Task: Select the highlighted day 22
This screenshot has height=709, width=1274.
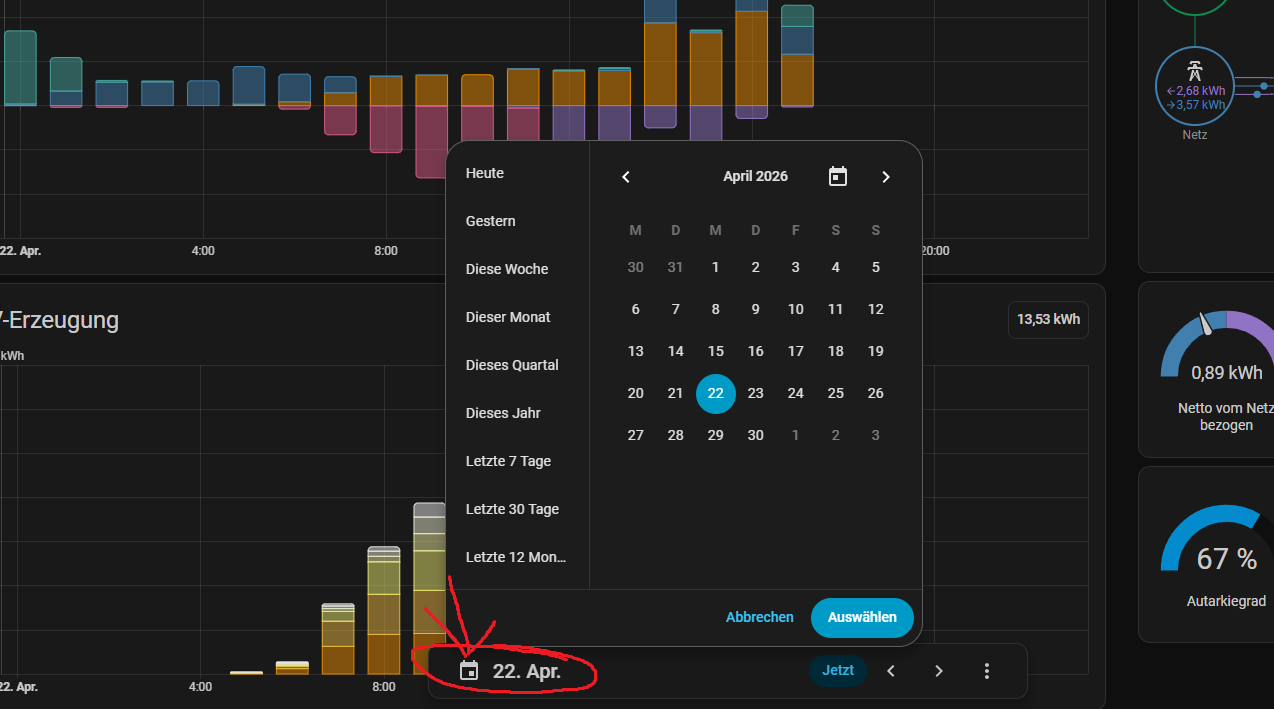Action: 715,393
